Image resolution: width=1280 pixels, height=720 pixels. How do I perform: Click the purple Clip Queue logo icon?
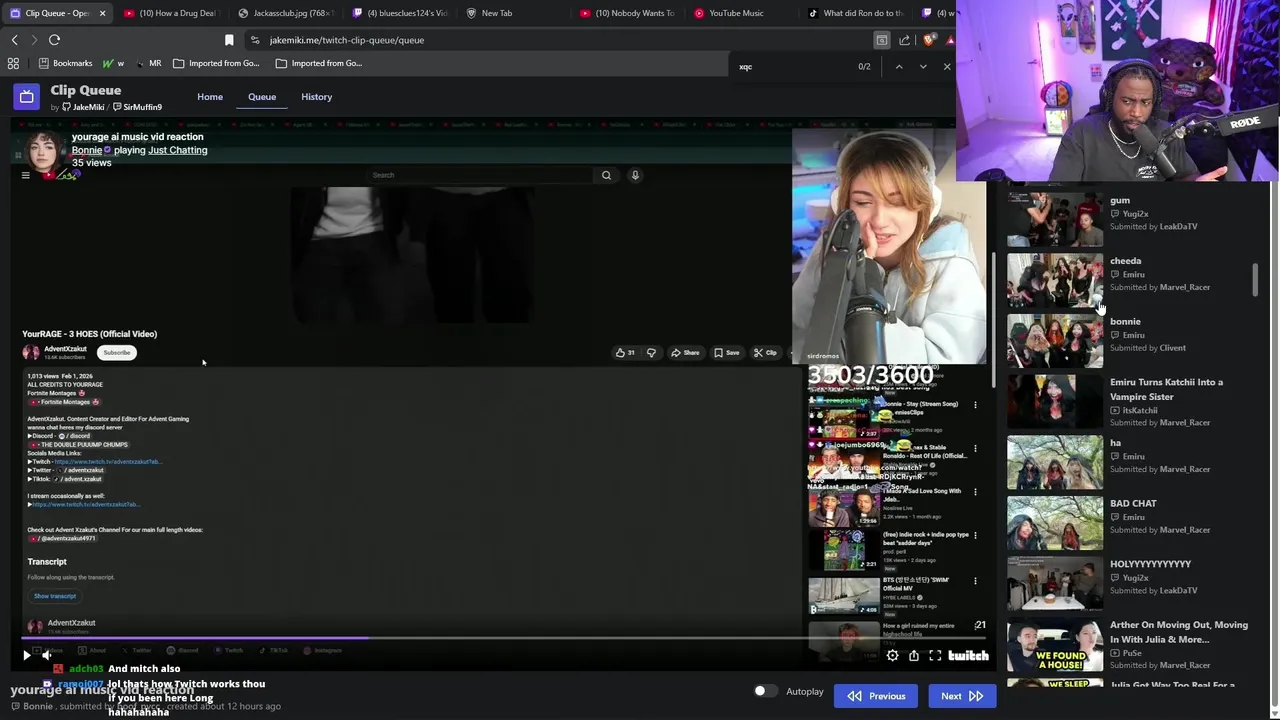(27, 97)
